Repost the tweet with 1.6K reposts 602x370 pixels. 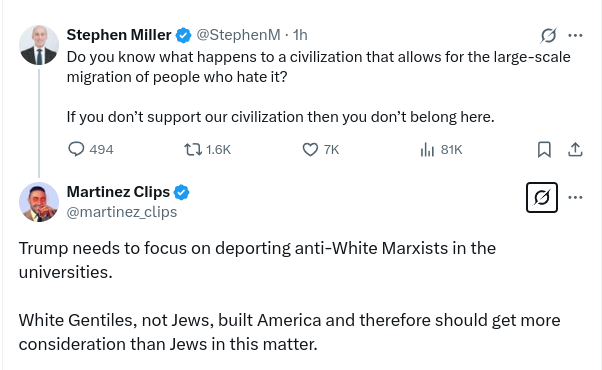pyautogui.click(x=207, y=149)
